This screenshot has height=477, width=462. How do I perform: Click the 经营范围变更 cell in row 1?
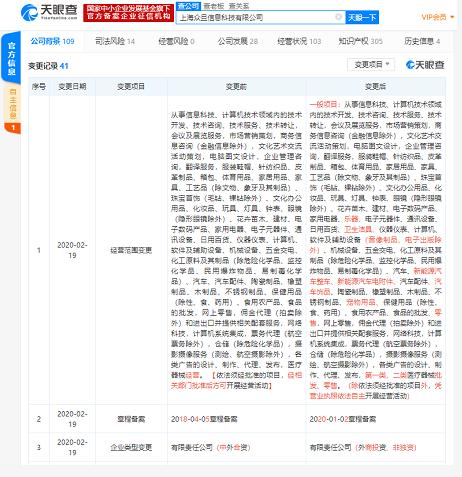tap(131, 250)
